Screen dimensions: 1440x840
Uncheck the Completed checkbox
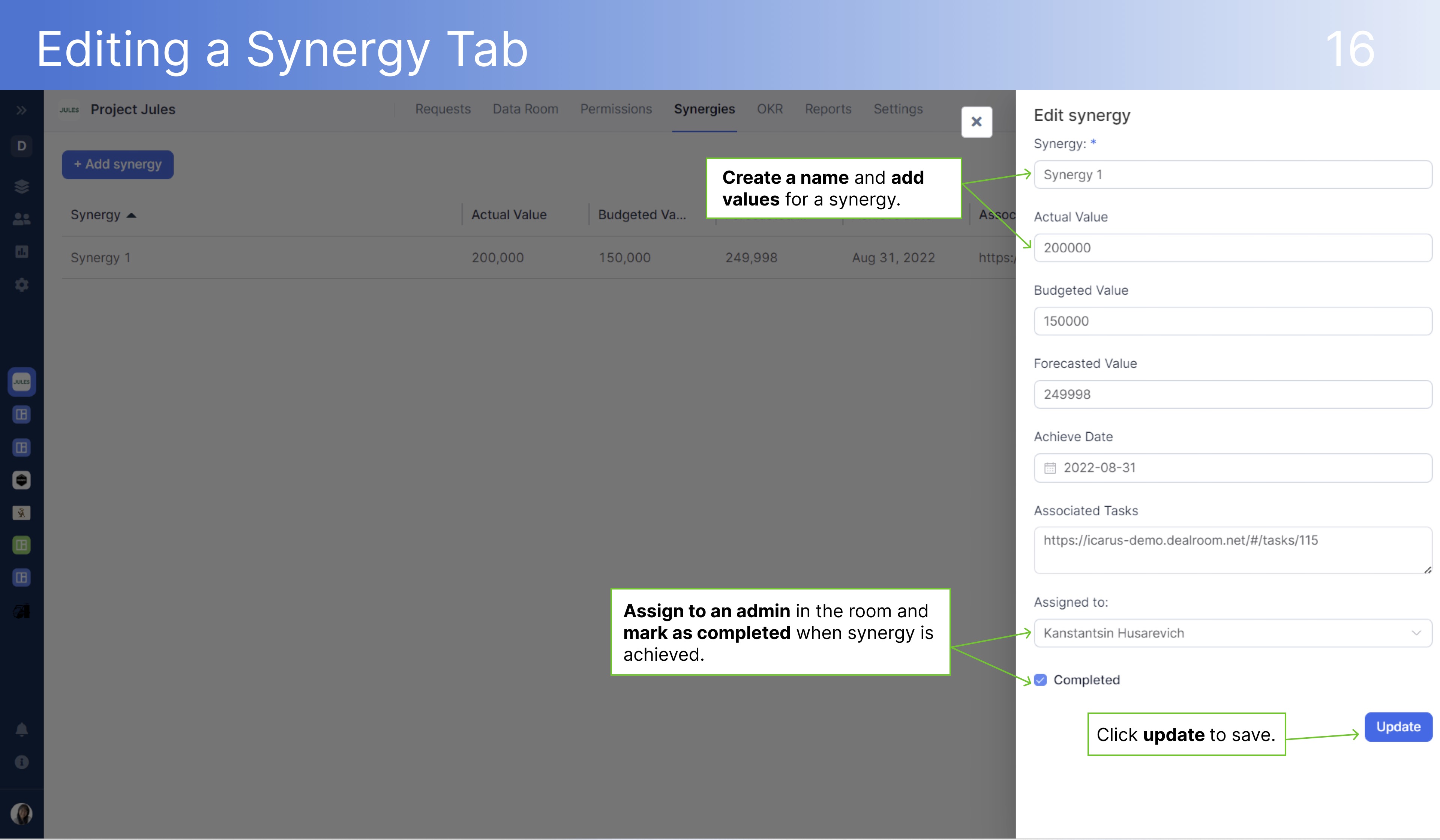coord(1041,680)
